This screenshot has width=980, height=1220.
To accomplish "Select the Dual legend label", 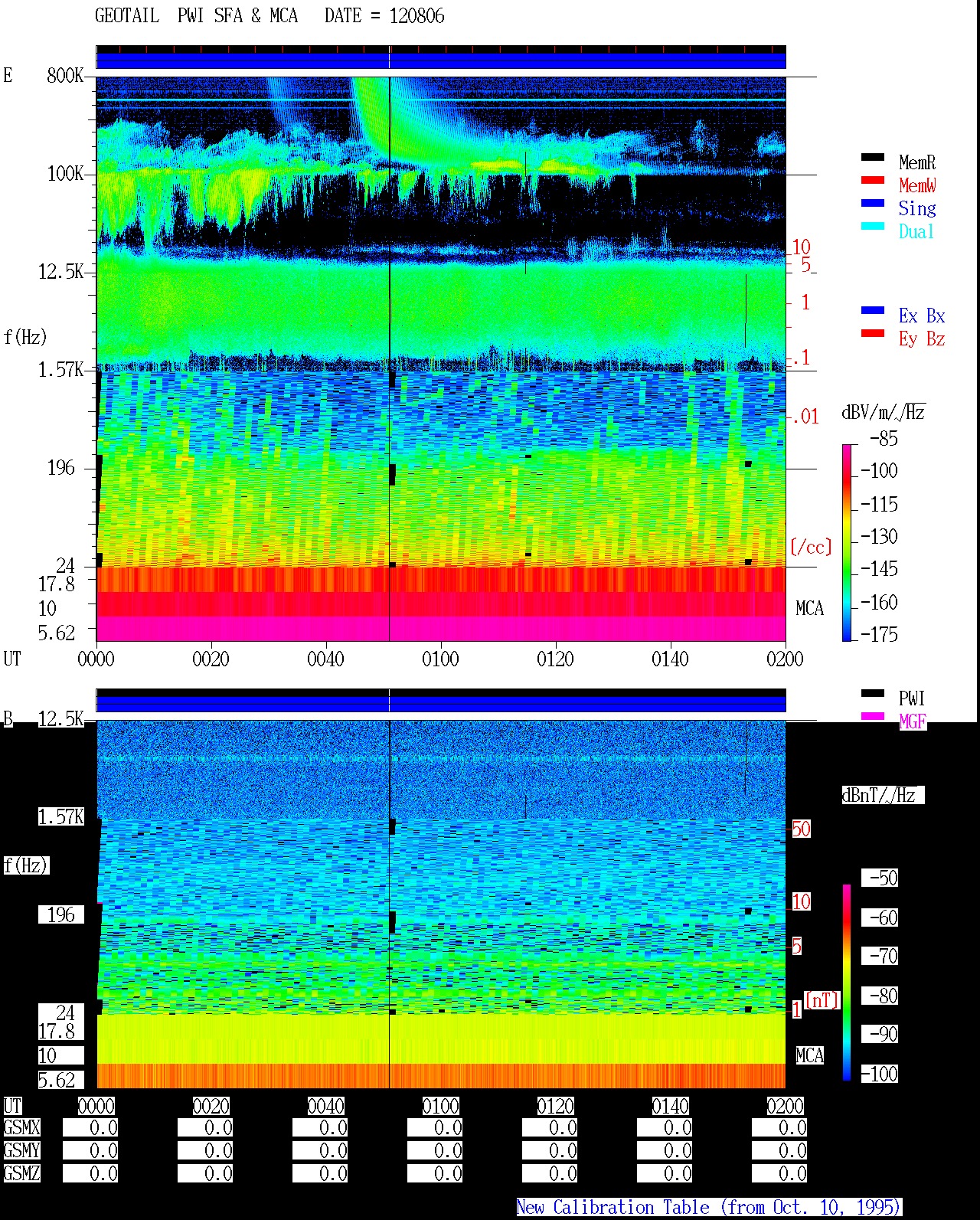I will pyautogui.click(x=917, y=231).
